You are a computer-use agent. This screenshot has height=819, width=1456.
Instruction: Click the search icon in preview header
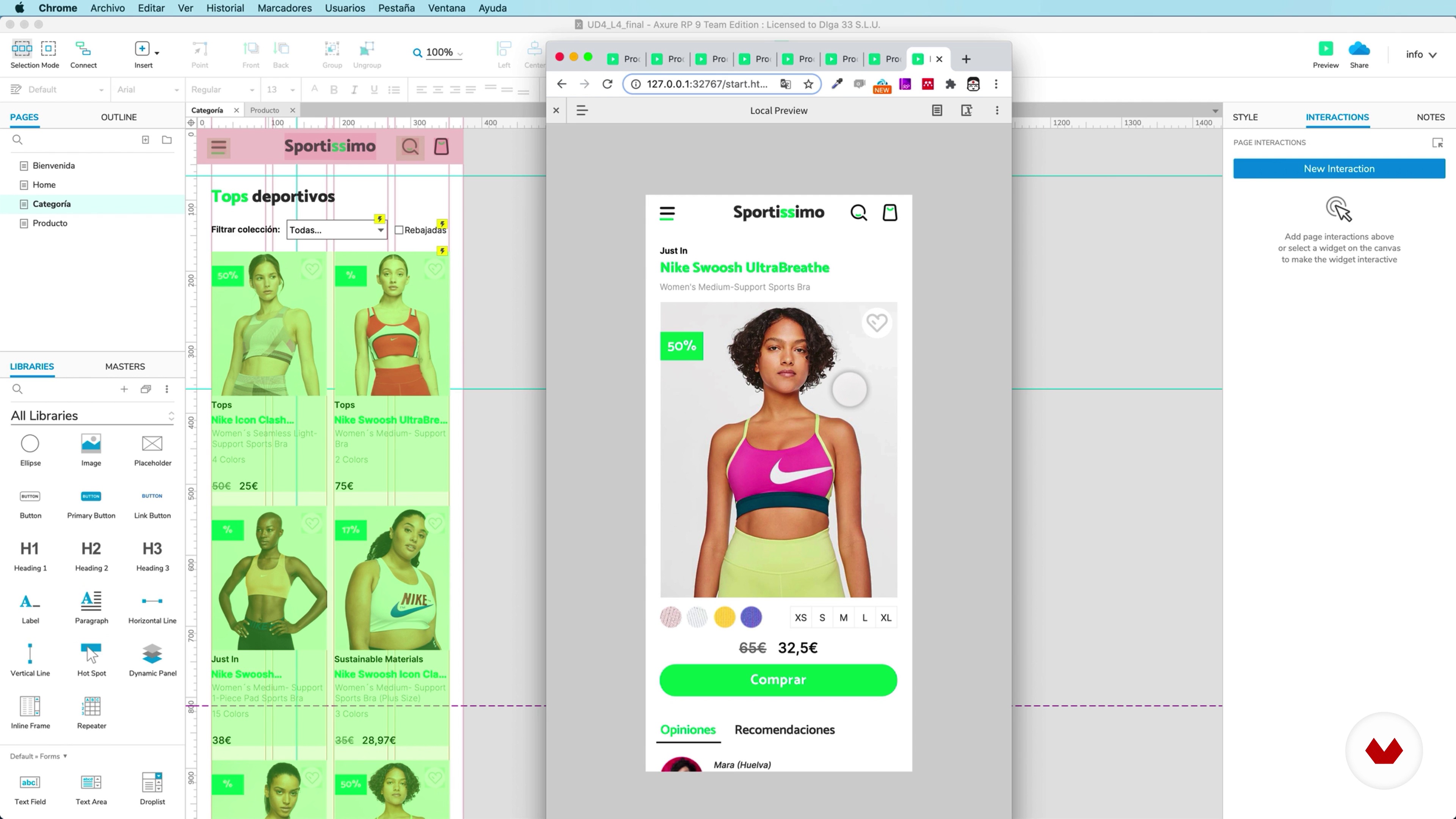coord(858,212)
